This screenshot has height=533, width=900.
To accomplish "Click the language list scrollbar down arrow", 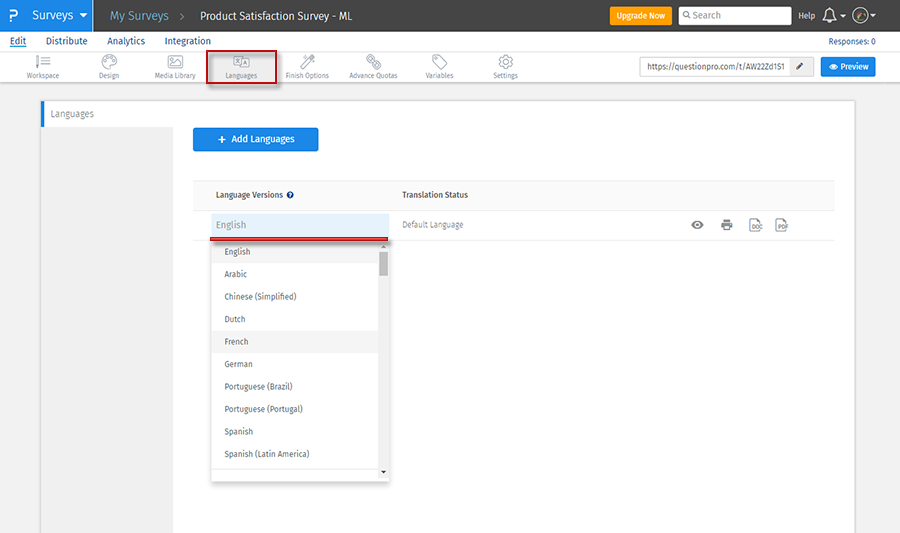I will click(384, 472).
